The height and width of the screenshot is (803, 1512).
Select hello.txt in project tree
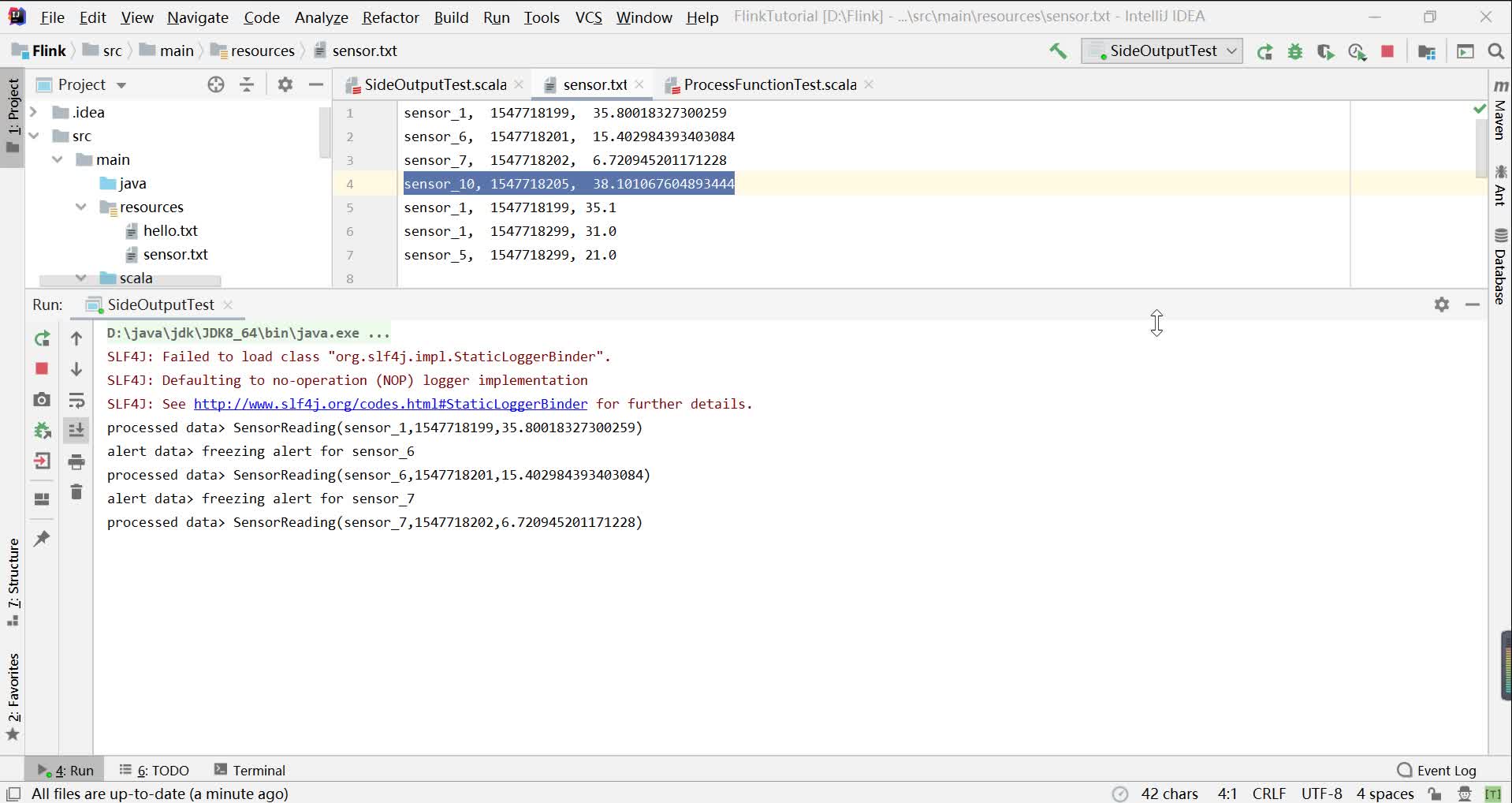pos(170,230)
